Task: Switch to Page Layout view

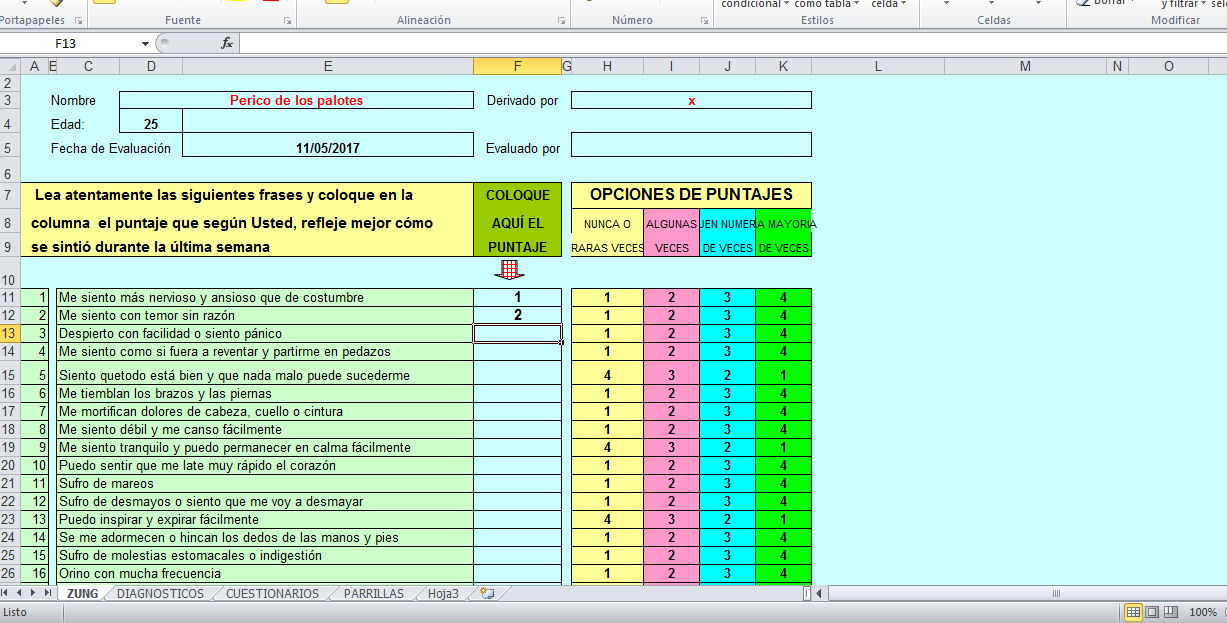Action: pyautogui.click(x=1151, y=612)
